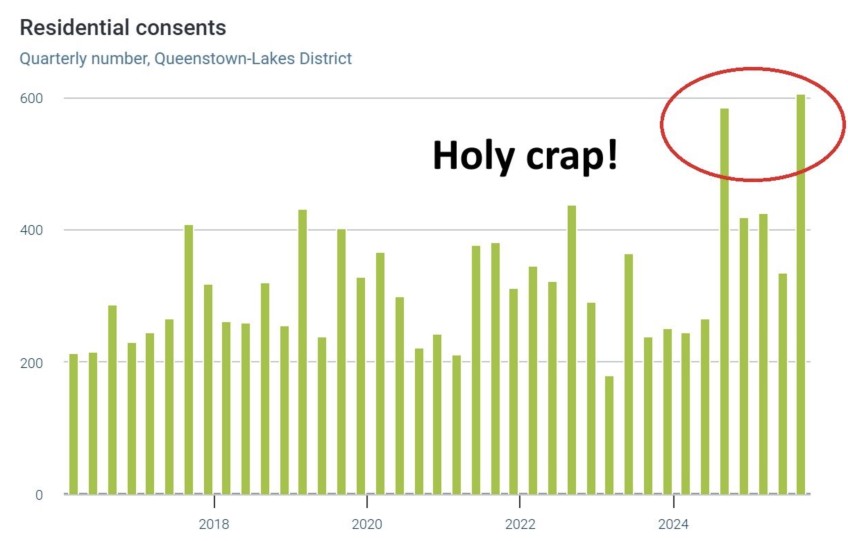Select the second-tallest bar inside red circle
The image size is (848, 541).
point(724,301)
